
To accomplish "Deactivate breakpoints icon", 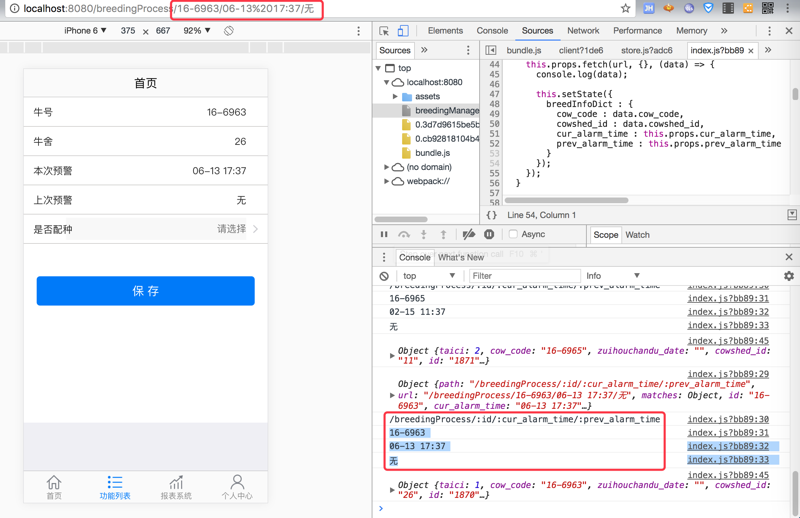I will pos(468,234).
